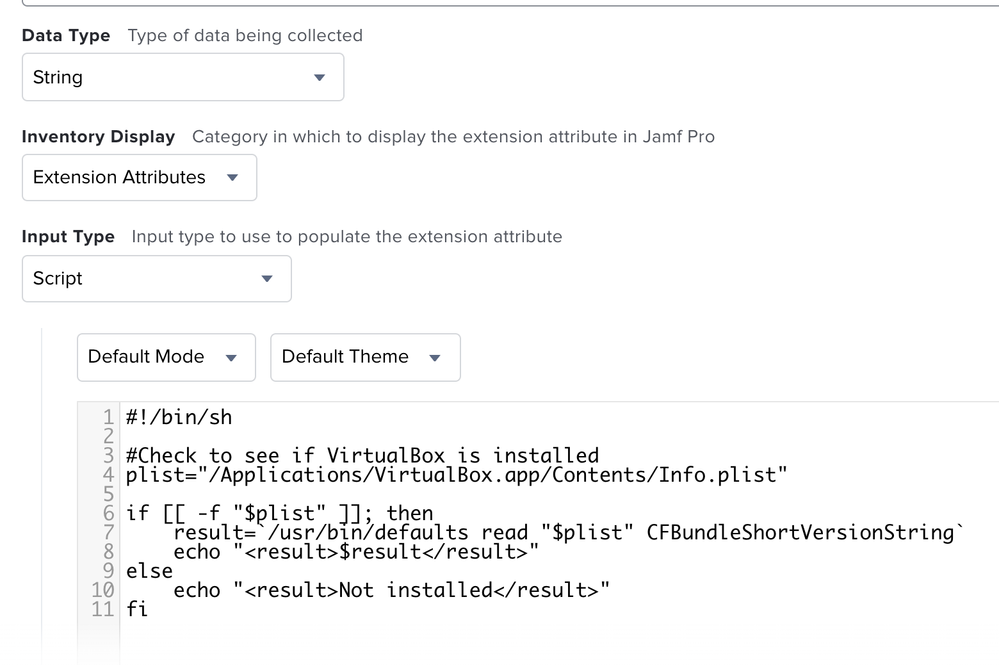Open the Inventory Display Extension Attributes dropdown

[x=140, y=177]
